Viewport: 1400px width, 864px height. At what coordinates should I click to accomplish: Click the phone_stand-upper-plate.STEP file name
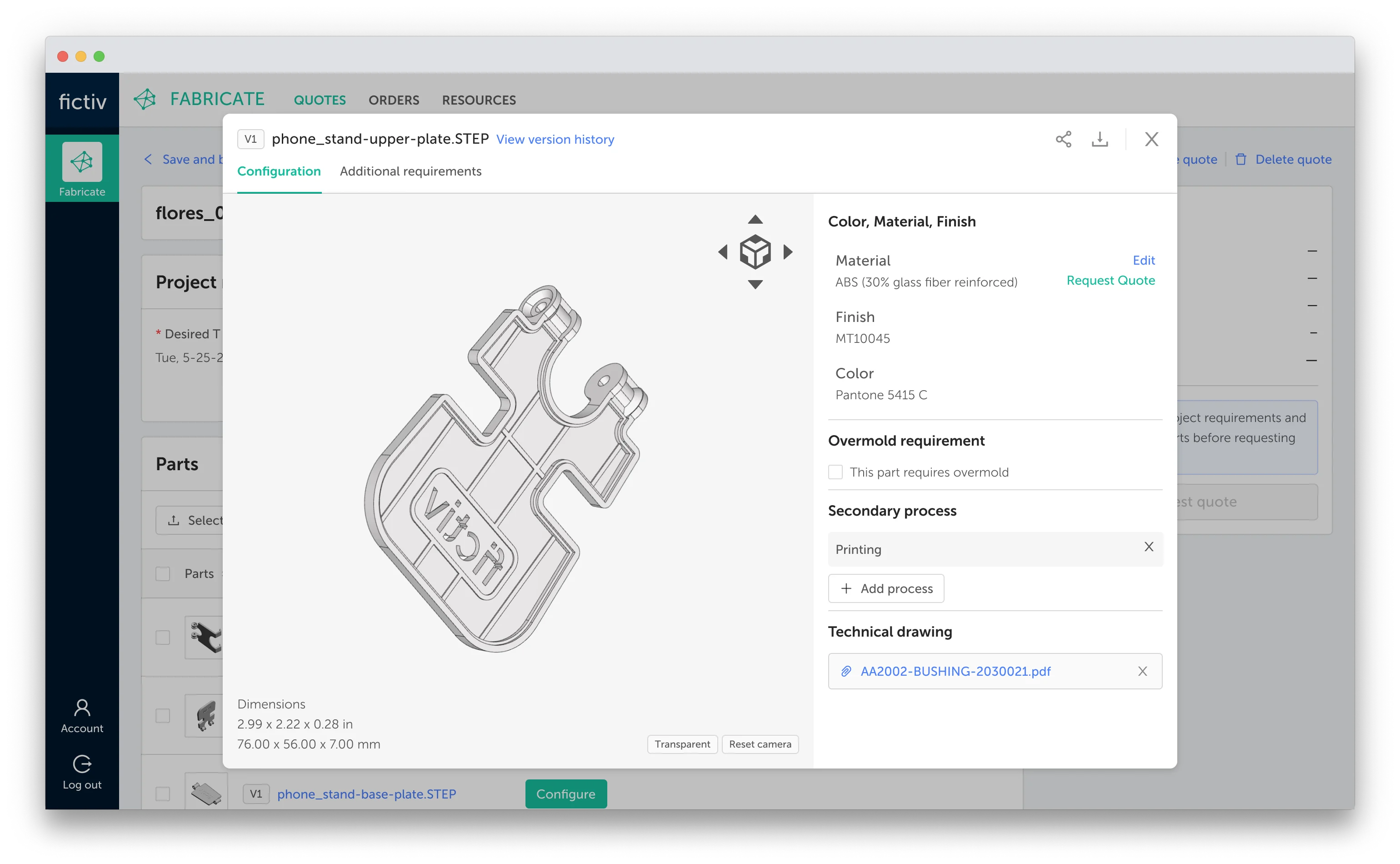pos(380,139)
